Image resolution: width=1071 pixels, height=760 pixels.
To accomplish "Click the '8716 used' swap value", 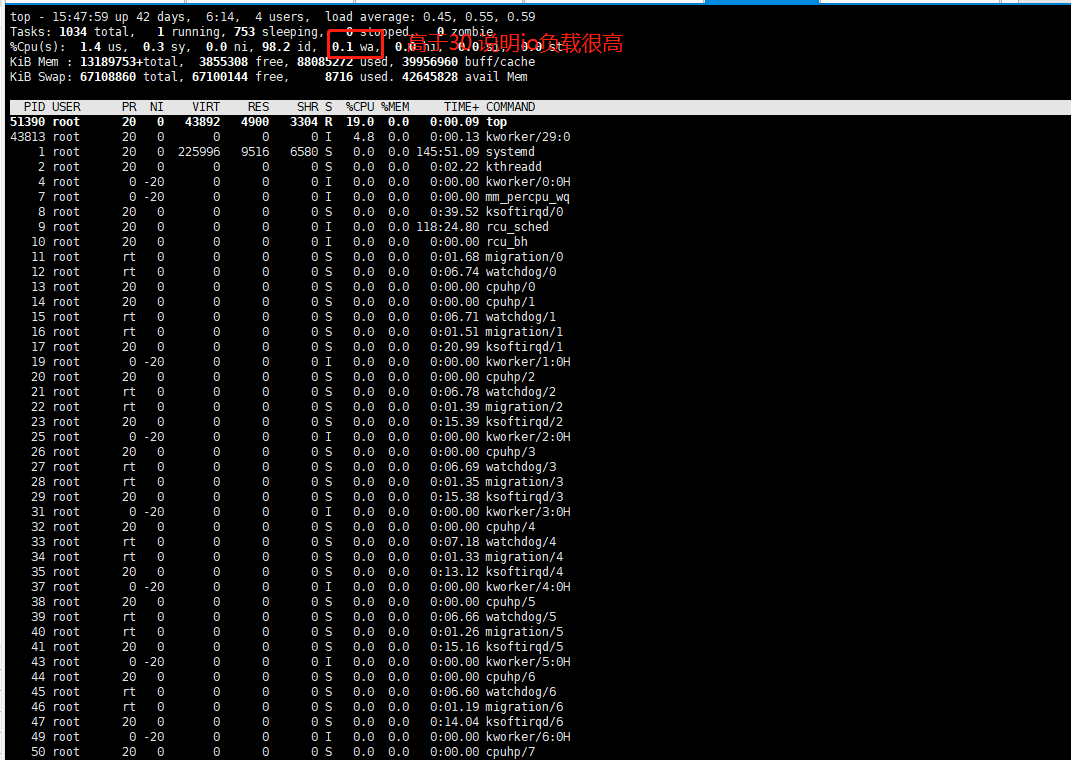I will click(357, 77).
